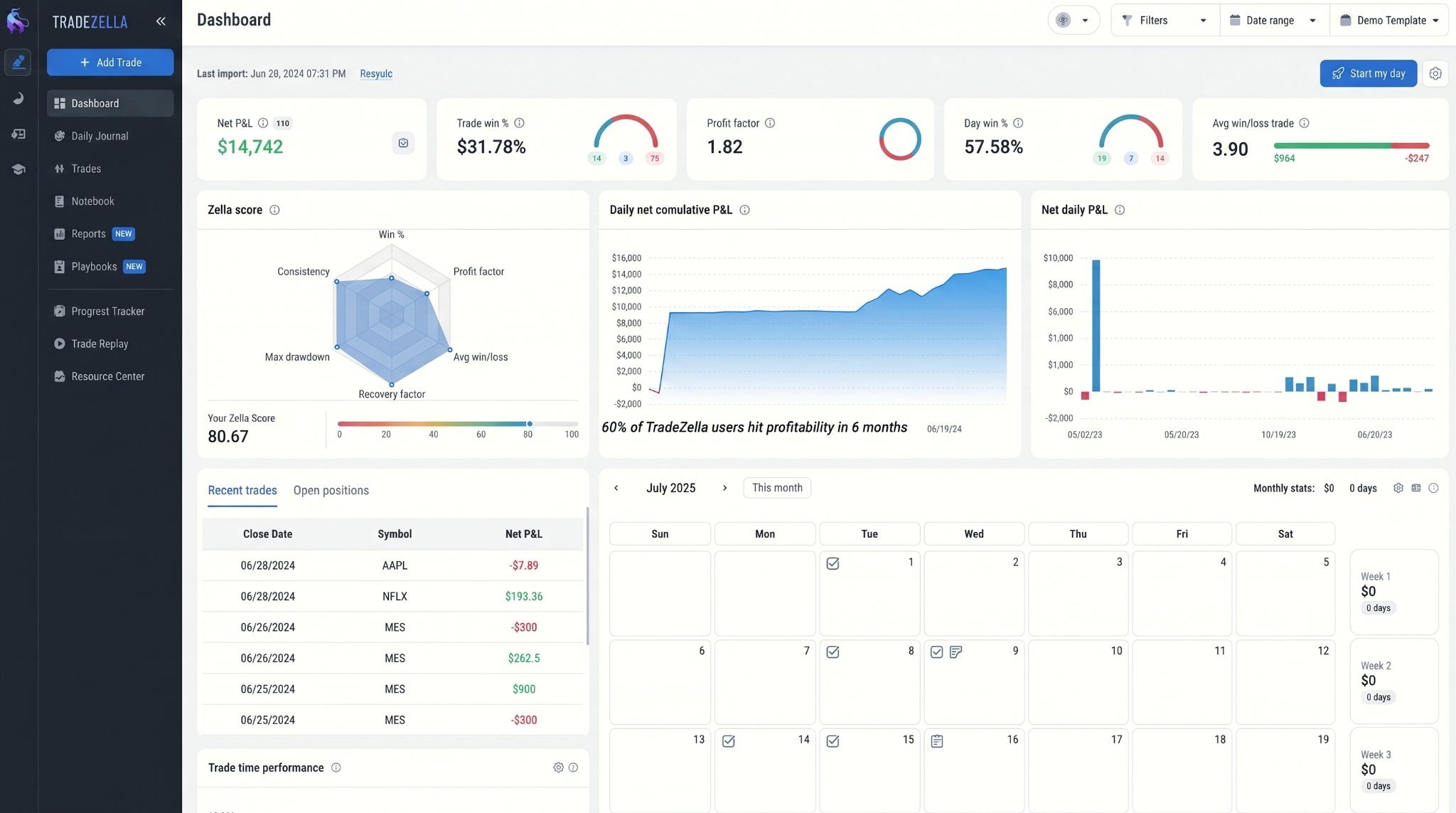Viewport: 1456px width, 813px height.
Task: Click the Net daily P&L info icon
Action: point(1120,210)
